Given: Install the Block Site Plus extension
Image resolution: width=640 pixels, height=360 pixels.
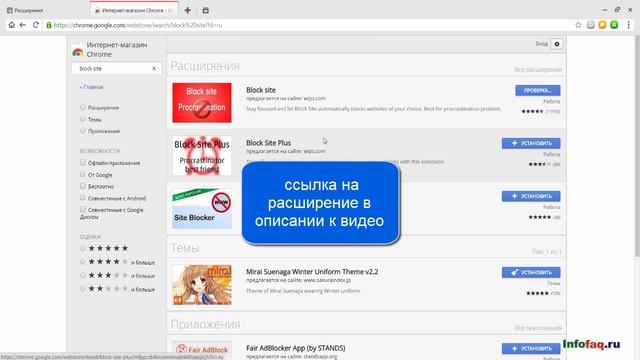Looking at the screenshot, I should (x=531, y=143).
